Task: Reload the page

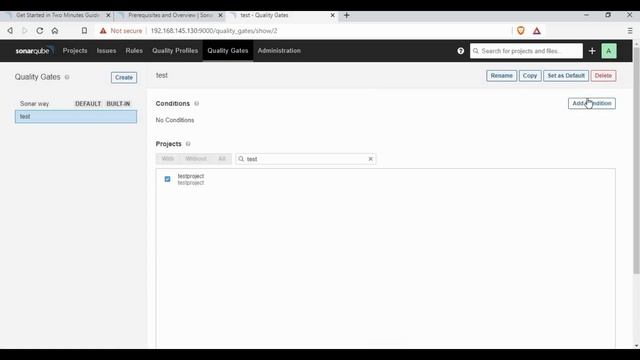Action: click(x=40, y=31)
